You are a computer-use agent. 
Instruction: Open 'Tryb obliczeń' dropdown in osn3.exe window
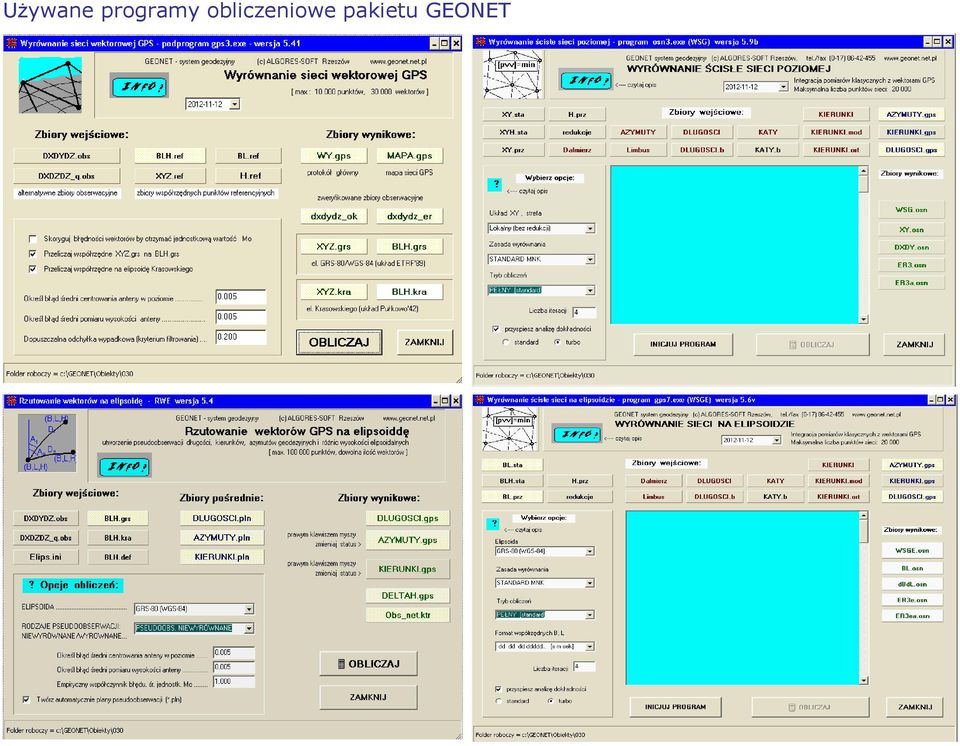tap(590, 291)
